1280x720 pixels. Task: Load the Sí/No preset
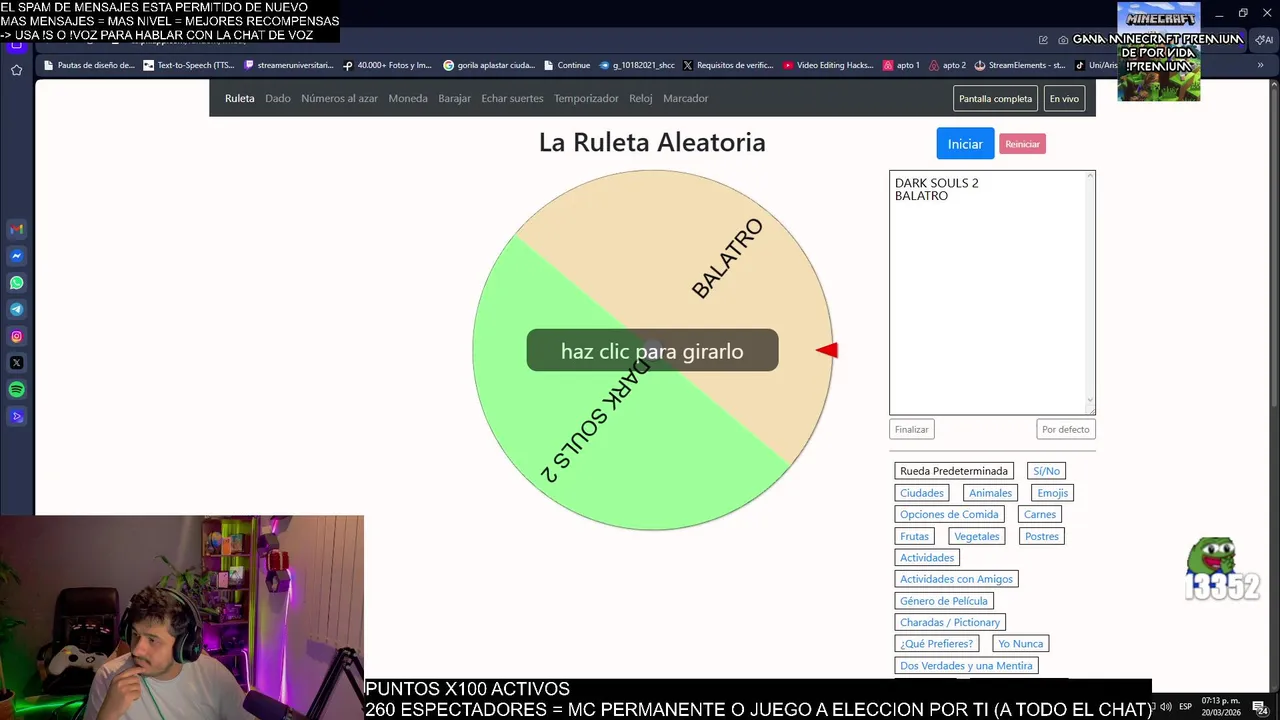pos(1046,471)
